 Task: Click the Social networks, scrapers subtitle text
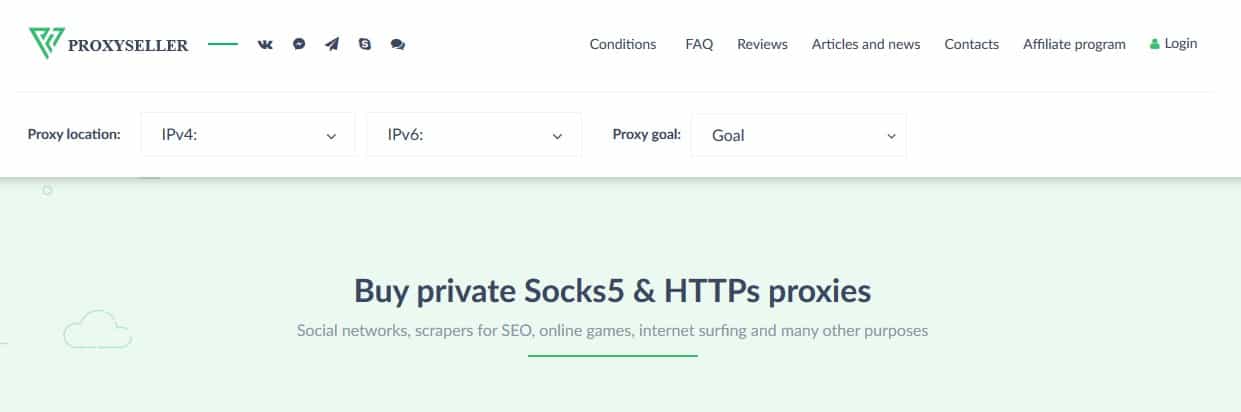pyautogui.click(x=612, y=330)
